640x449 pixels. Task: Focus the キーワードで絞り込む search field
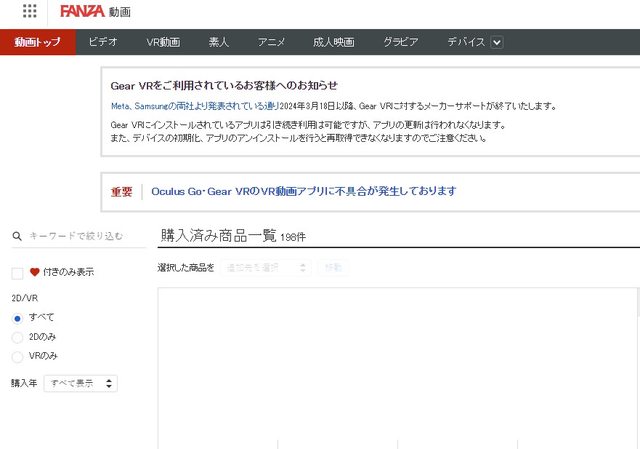(x=76, y=237)
